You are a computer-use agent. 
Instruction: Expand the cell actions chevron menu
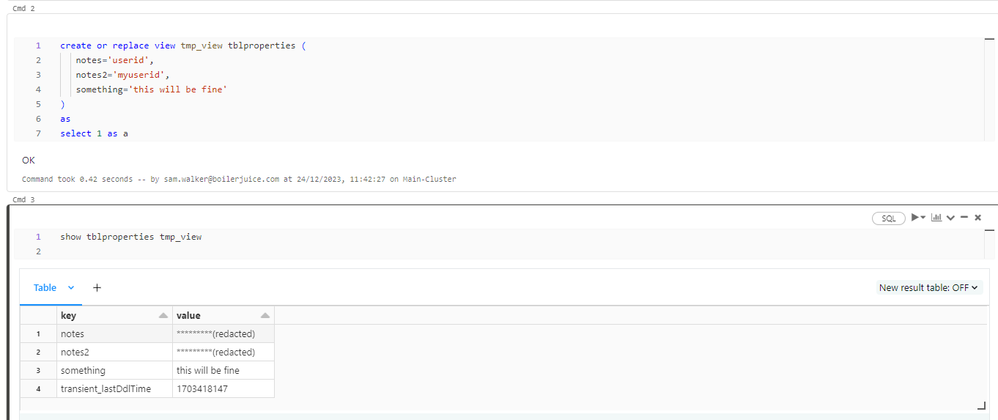950,217
